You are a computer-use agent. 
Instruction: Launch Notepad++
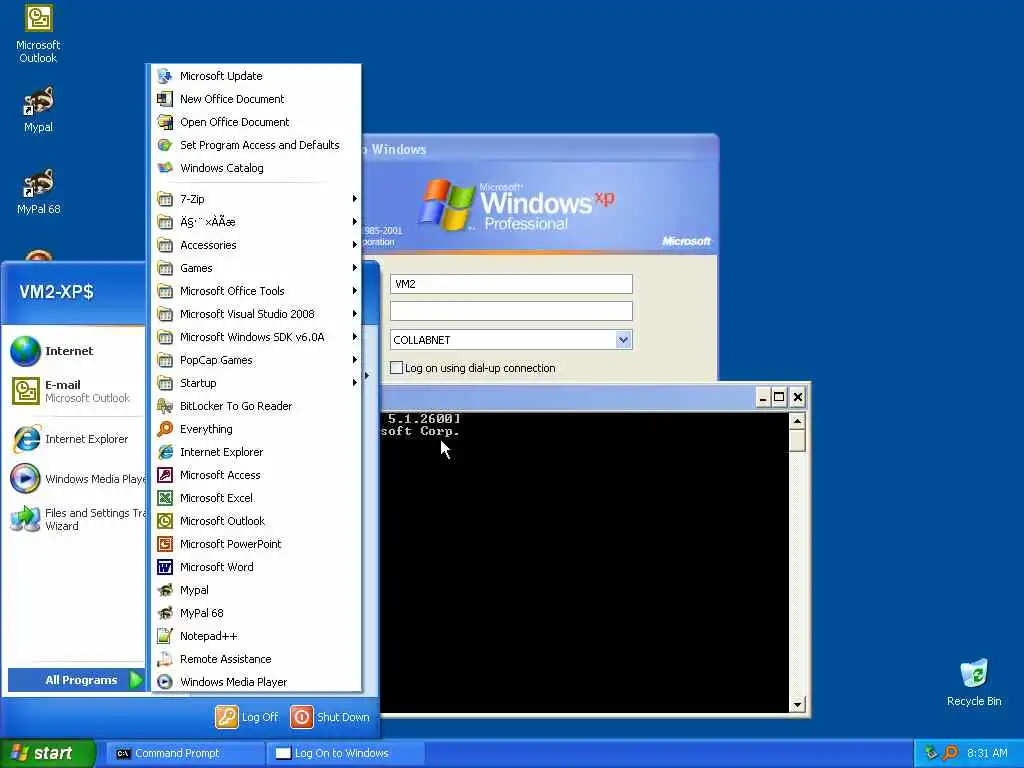[x=255, y=636]
